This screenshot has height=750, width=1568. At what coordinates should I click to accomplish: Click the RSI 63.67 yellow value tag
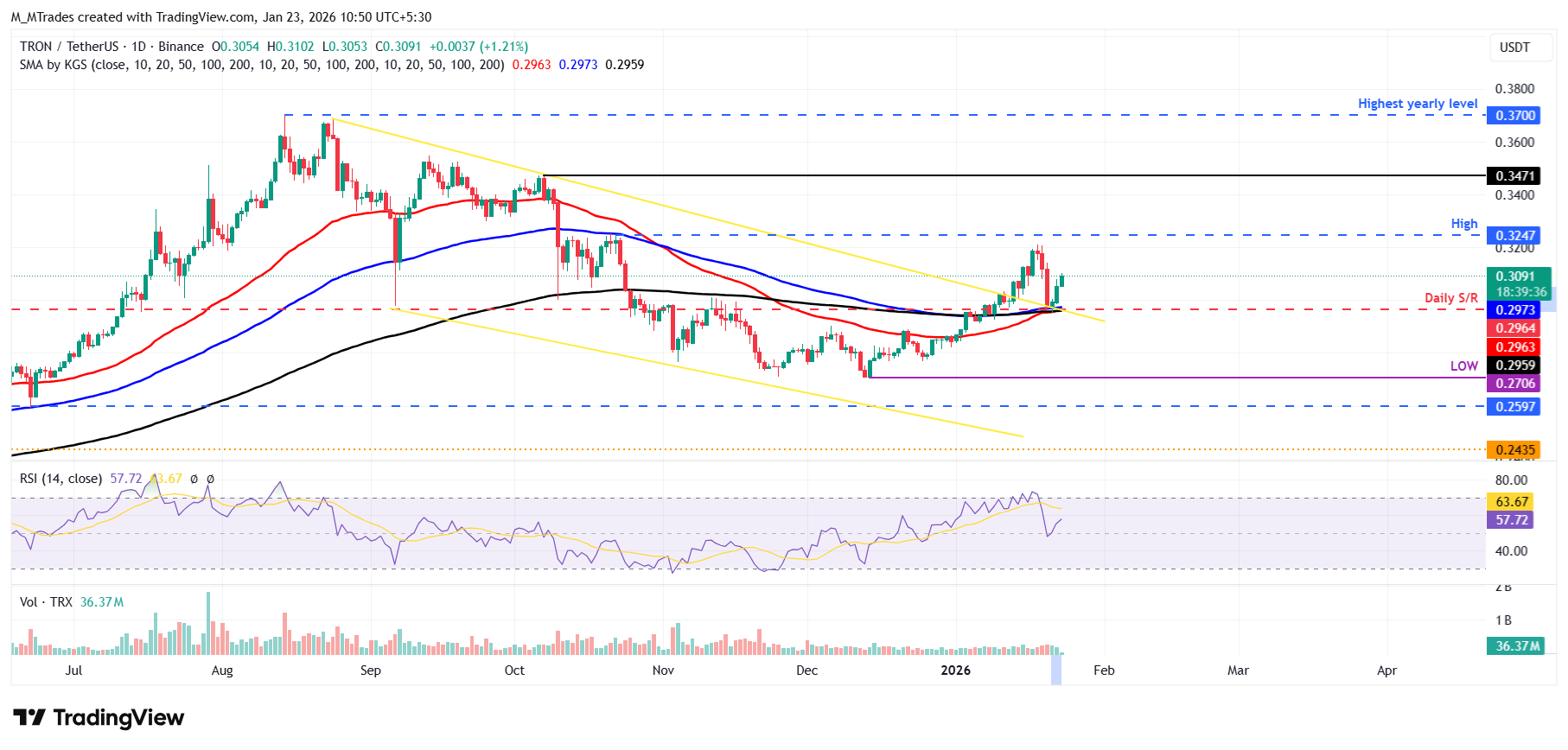click(1511, 501)
